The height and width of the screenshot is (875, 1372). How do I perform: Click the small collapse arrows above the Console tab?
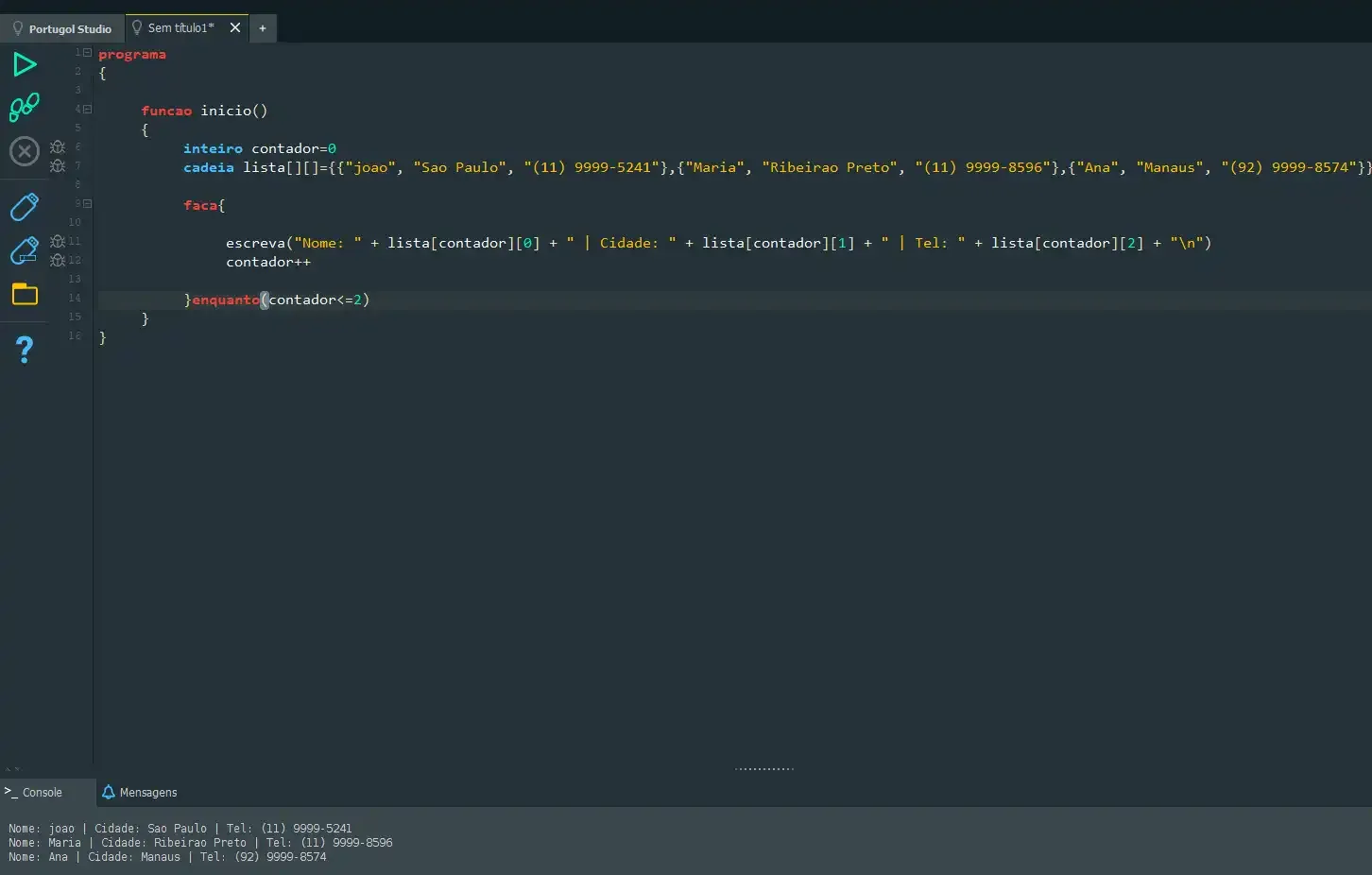pos(12,770)
